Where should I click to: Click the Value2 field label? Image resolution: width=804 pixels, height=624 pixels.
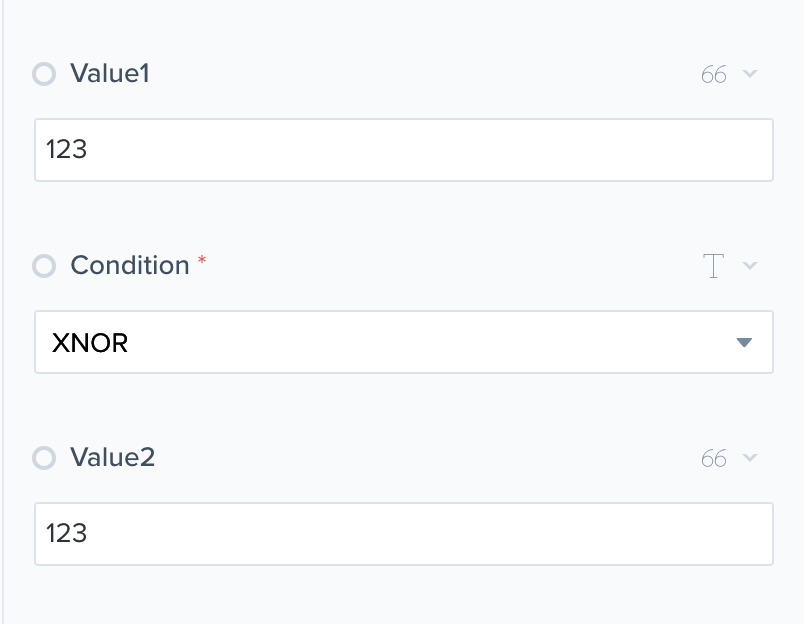click(113, 457)
